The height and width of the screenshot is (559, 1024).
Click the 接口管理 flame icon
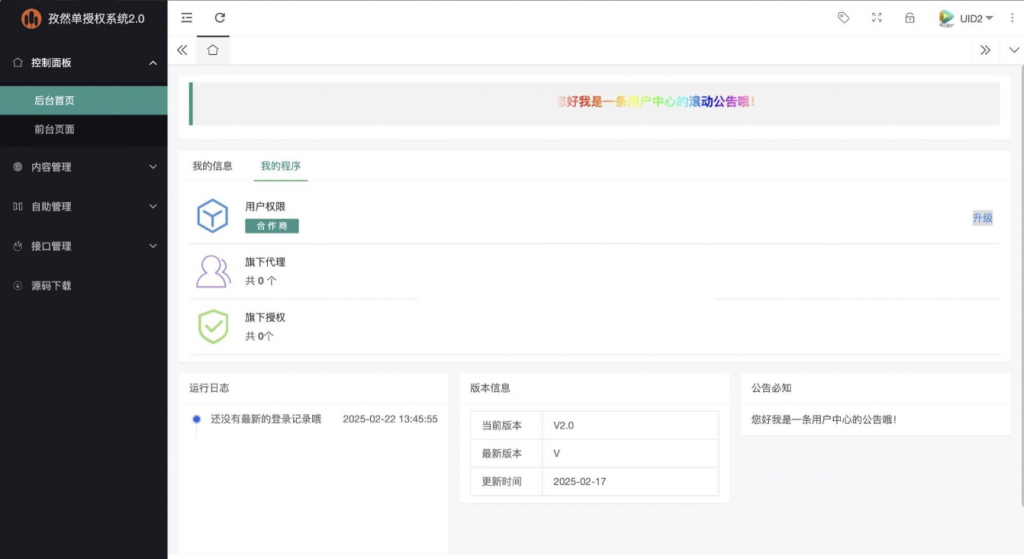pyautogui.click(x=18, y=246)
